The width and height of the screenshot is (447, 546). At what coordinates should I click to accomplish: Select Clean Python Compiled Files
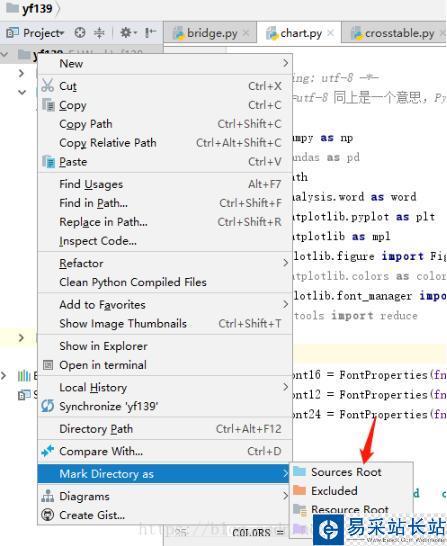click(x=165, y=282)
